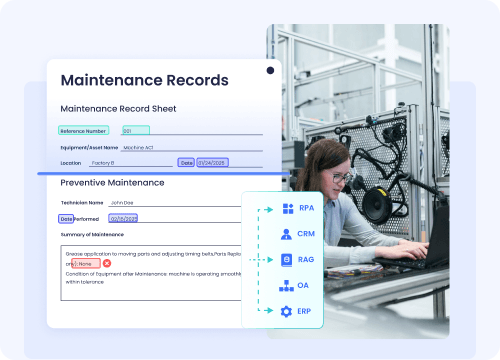The width and height of the screenshot is (500, 360).
Task: Click the Condition of Equipment text line
Action: (x=153, y=274)
